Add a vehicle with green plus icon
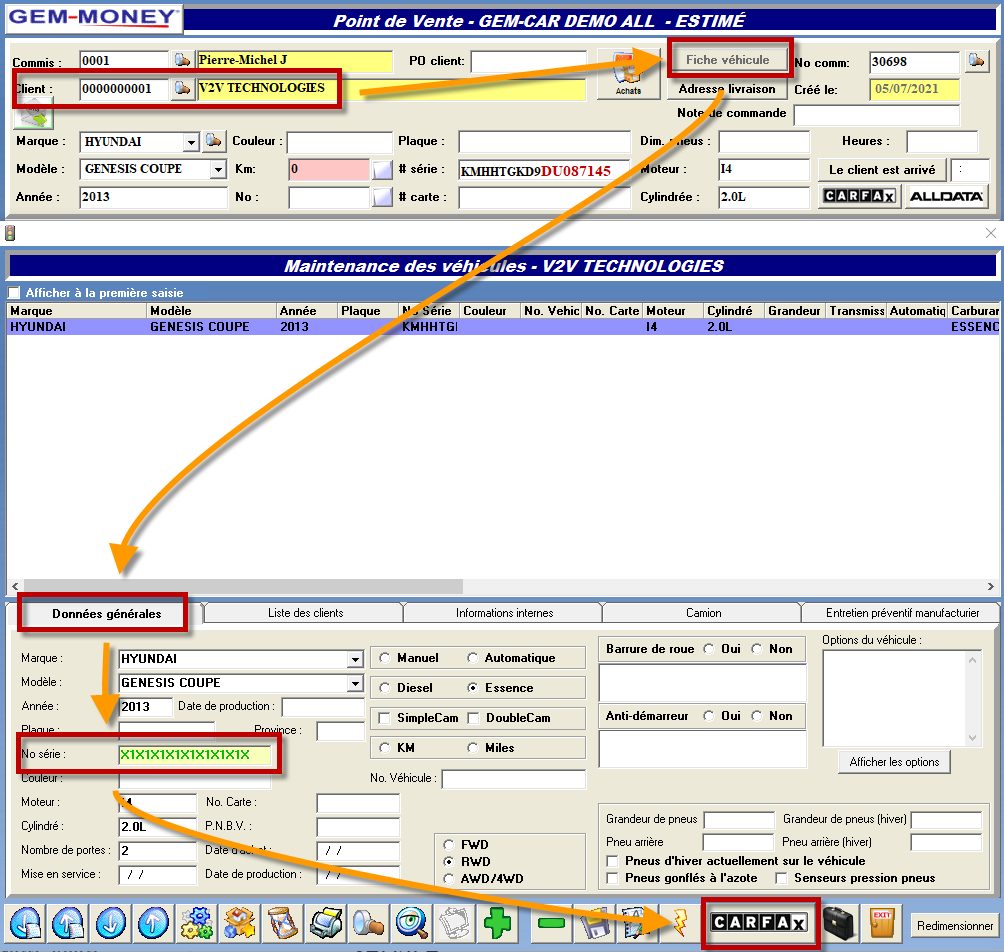This screenshot has height=952, width=1004. [x=497, y=923]
